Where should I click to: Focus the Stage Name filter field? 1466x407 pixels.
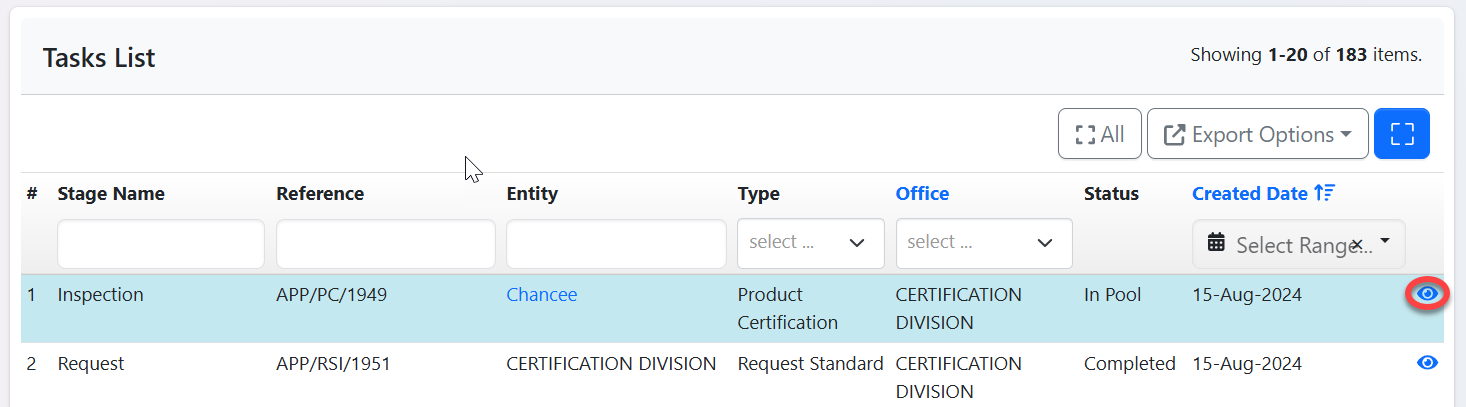point(160,244)
